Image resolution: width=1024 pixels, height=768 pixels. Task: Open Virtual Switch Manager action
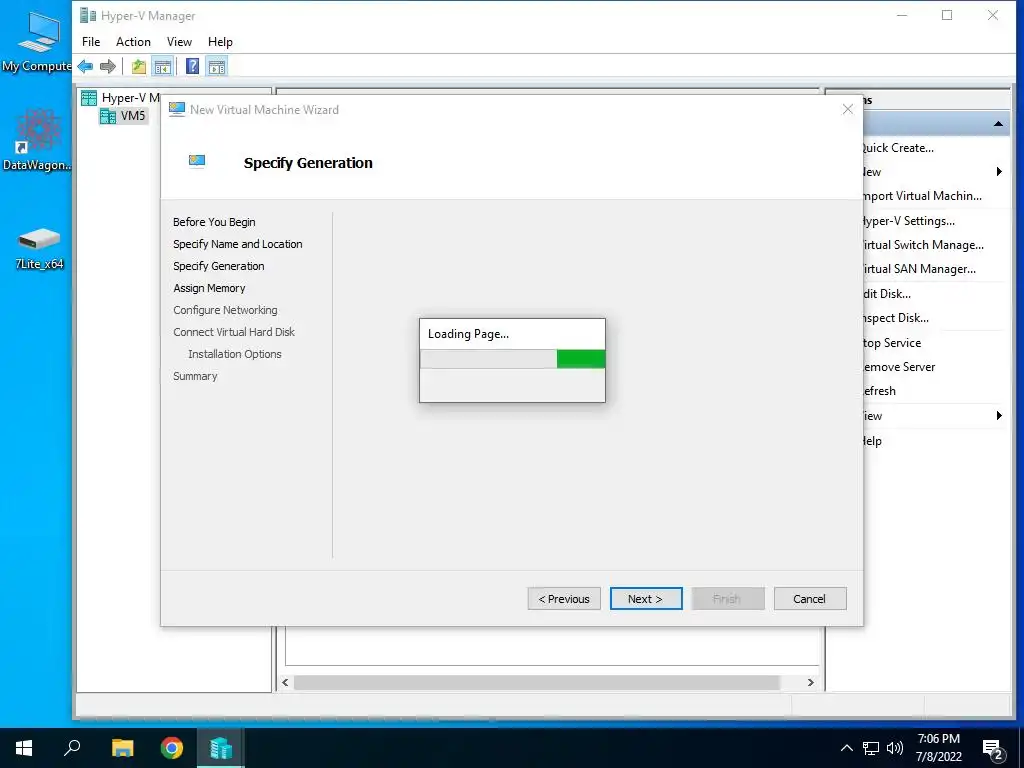pos(921,245)
